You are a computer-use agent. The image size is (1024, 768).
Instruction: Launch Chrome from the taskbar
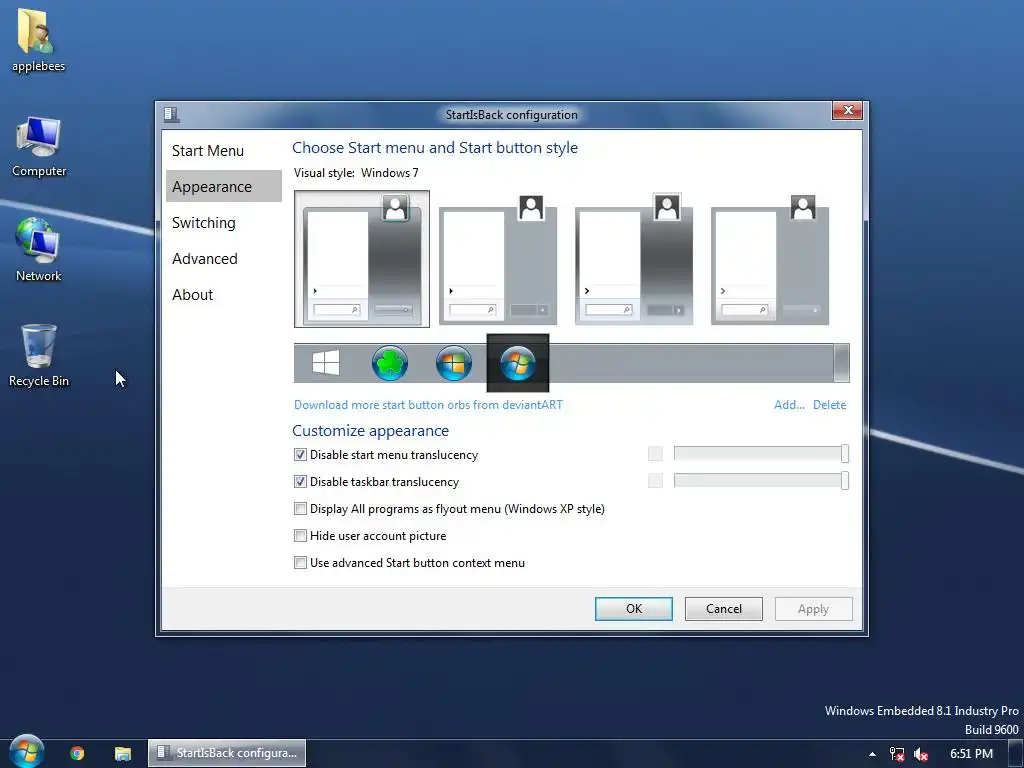pos(77,753)
